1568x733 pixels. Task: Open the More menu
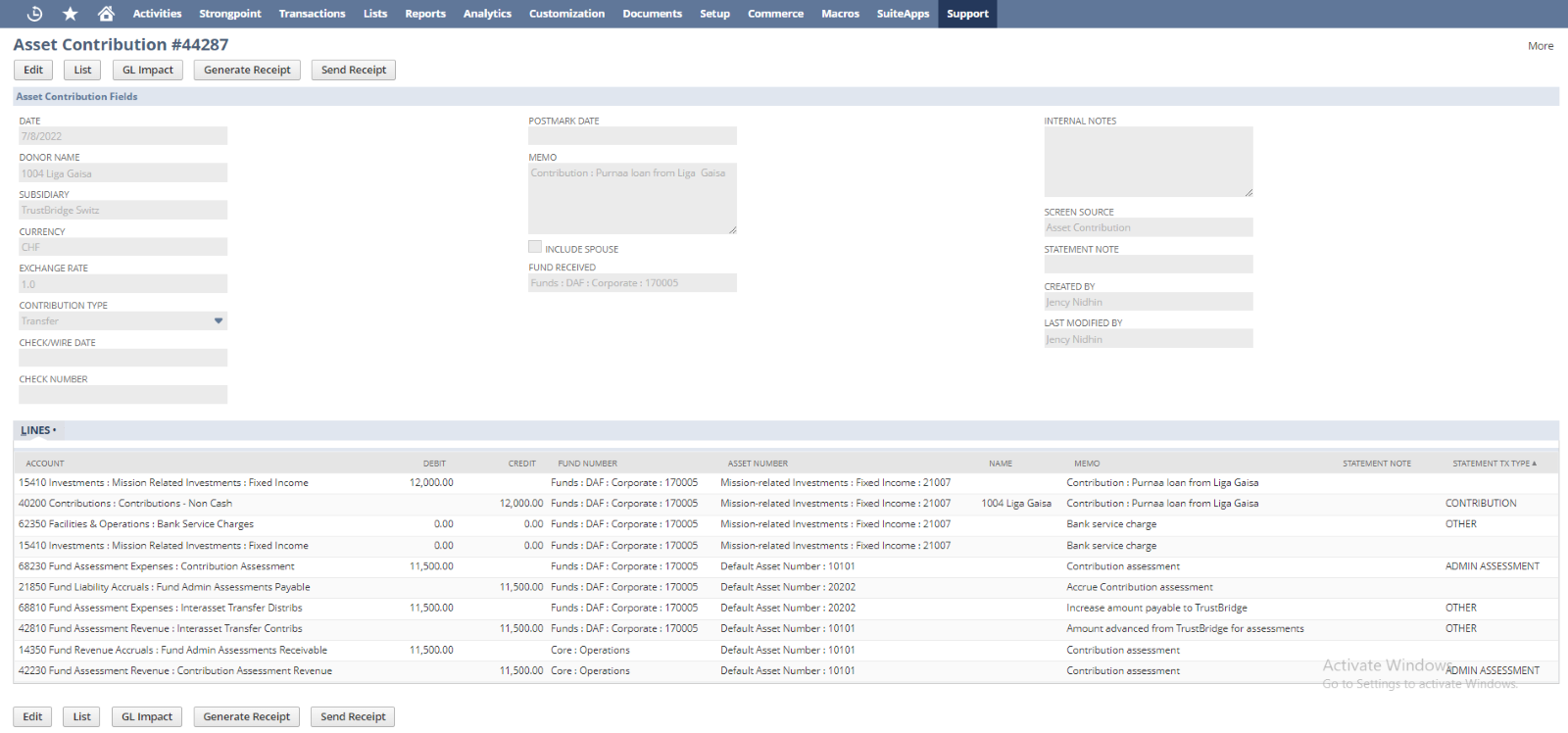click(1540, 46)
